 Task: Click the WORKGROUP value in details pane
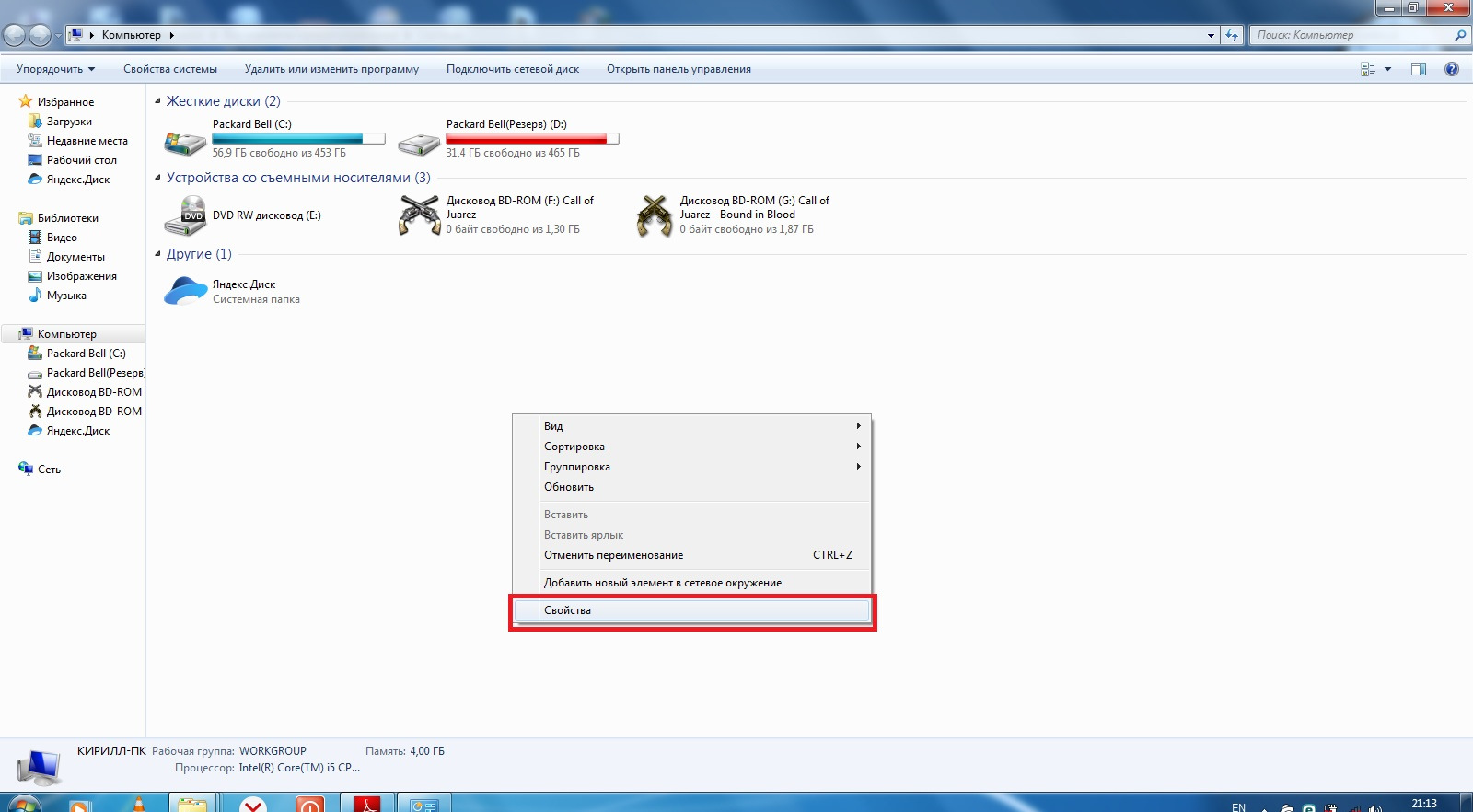273,751
